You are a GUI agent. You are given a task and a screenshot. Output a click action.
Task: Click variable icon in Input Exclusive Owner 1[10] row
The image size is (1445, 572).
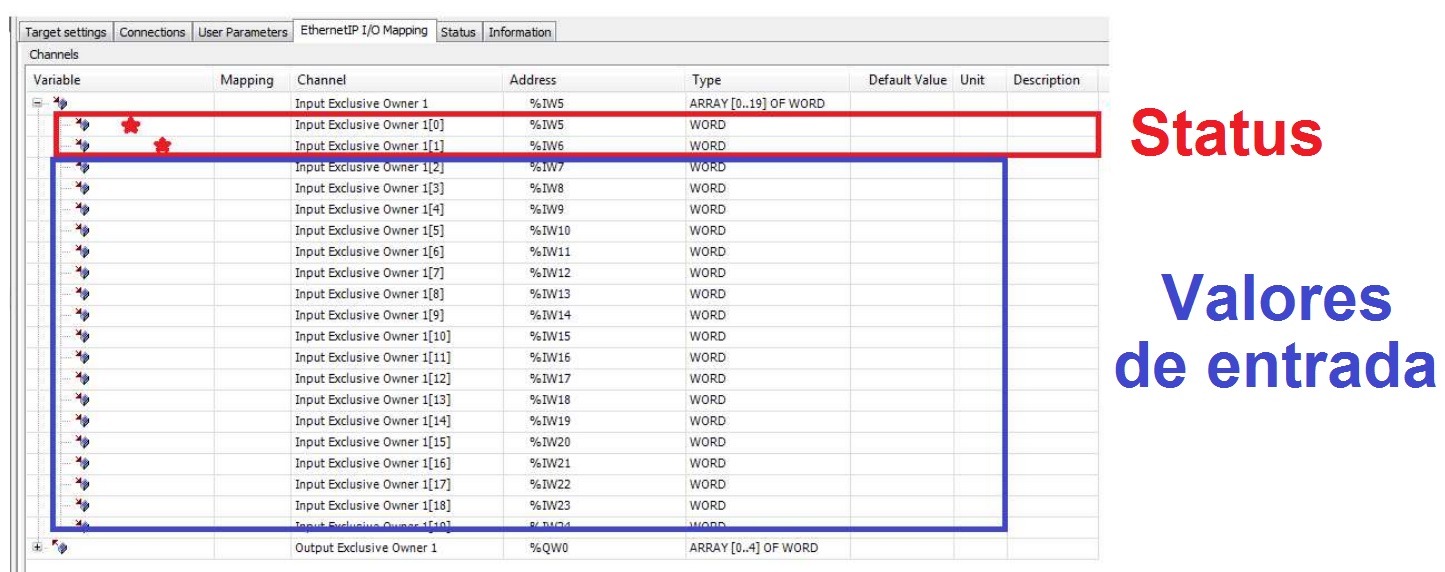tap(82, 336)
